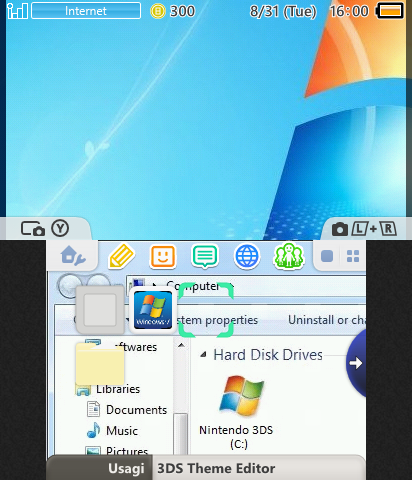
Task: Click the scrollbar up arrow in navigation pane
Action: pyautogui.click(x=181, y=345)
